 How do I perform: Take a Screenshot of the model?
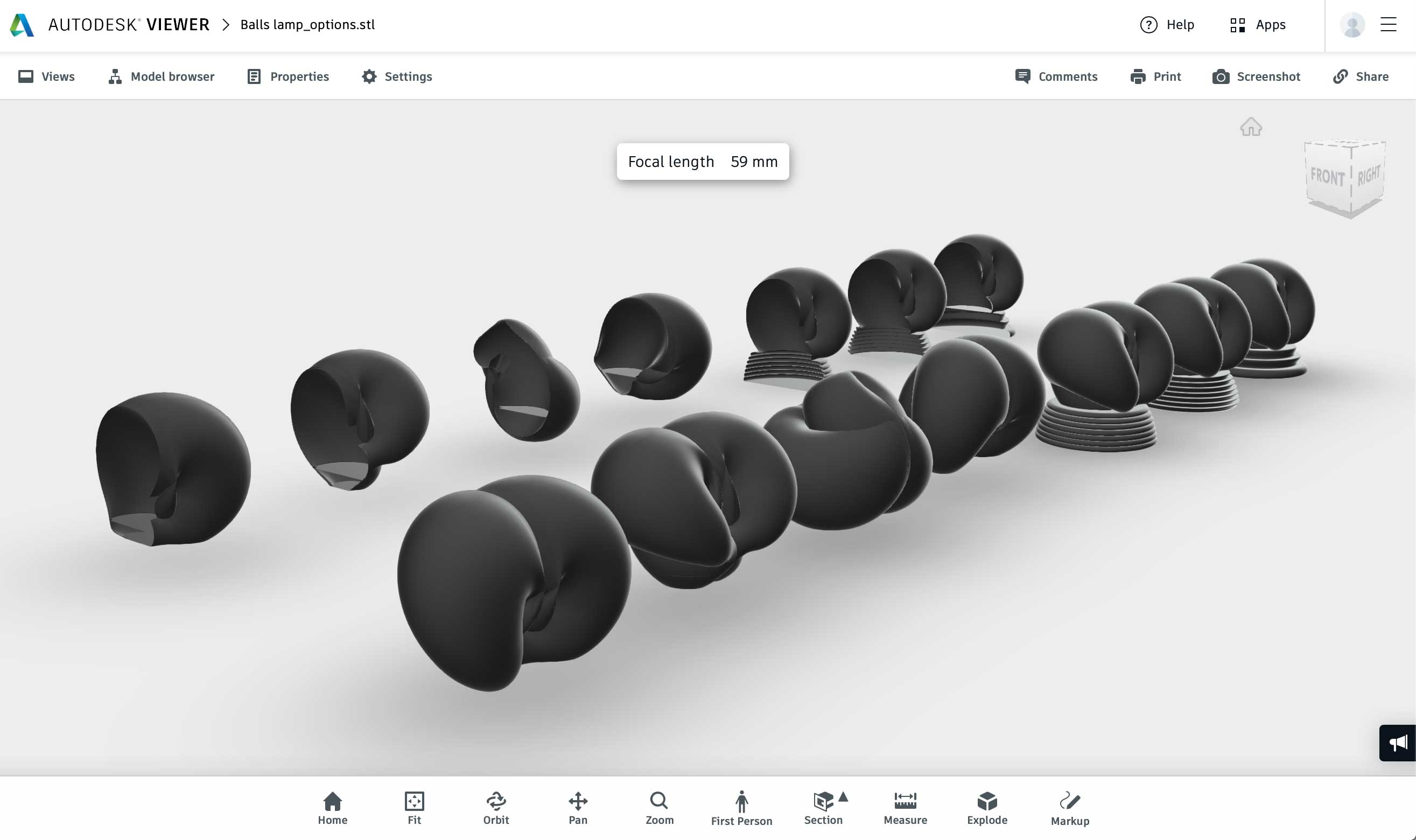point(1256,76)
